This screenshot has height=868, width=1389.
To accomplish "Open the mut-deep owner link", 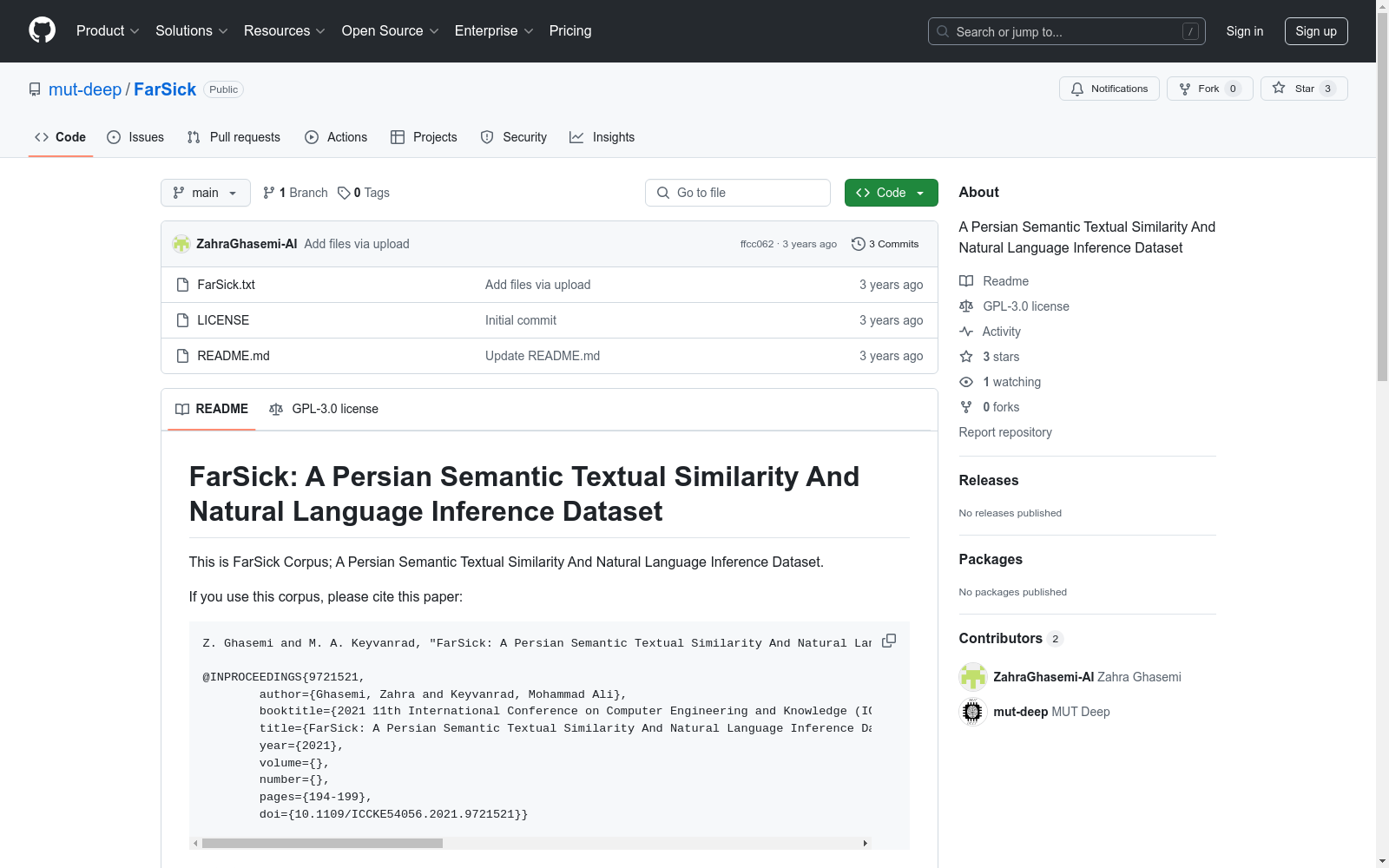I will coord(85,89).
